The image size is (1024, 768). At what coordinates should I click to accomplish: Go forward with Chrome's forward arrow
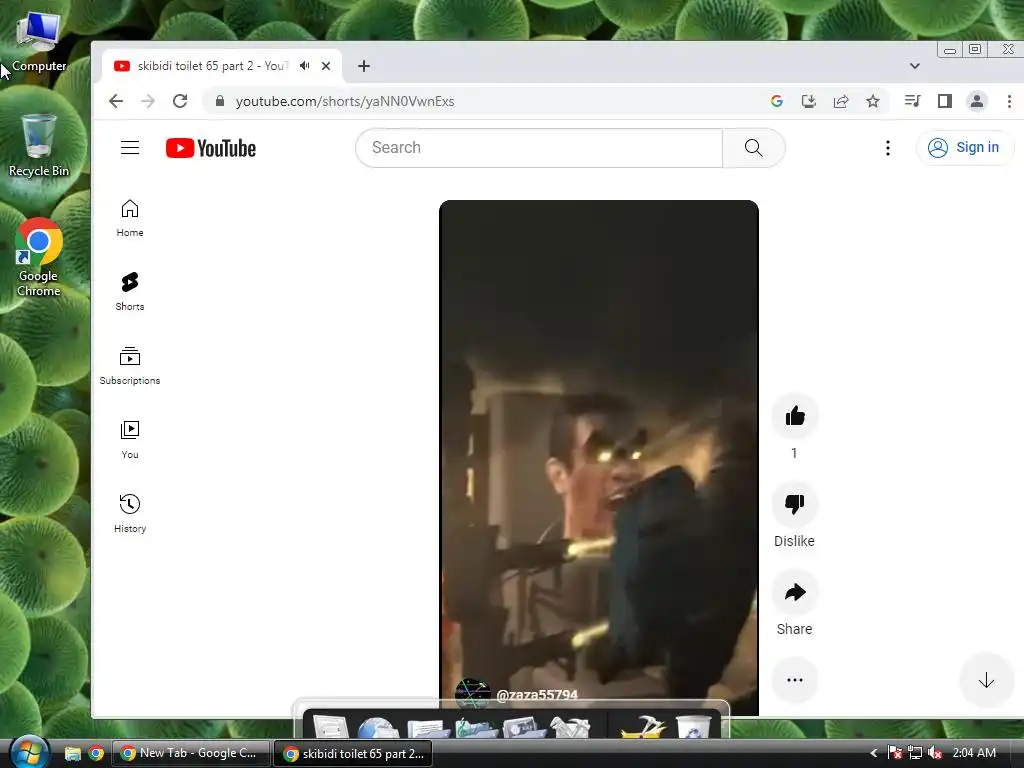point(148,101)
